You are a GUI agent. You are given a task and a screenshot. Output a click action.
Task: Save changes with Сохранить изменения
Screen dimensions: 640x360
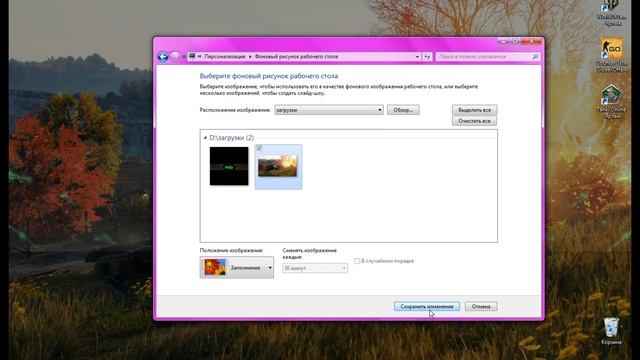(427, 306)
